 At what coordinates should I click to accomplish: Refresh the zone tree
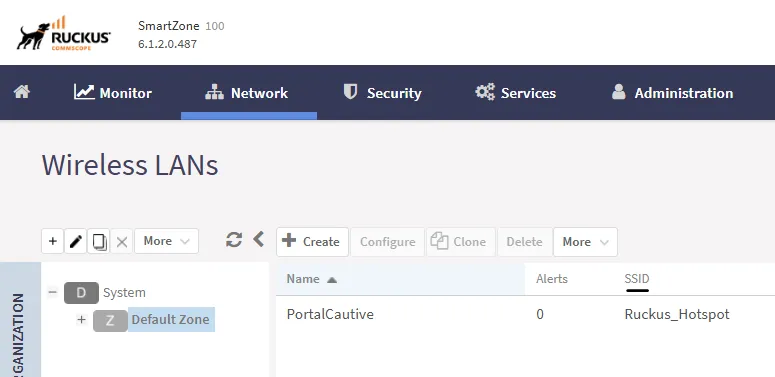[234, 240]
